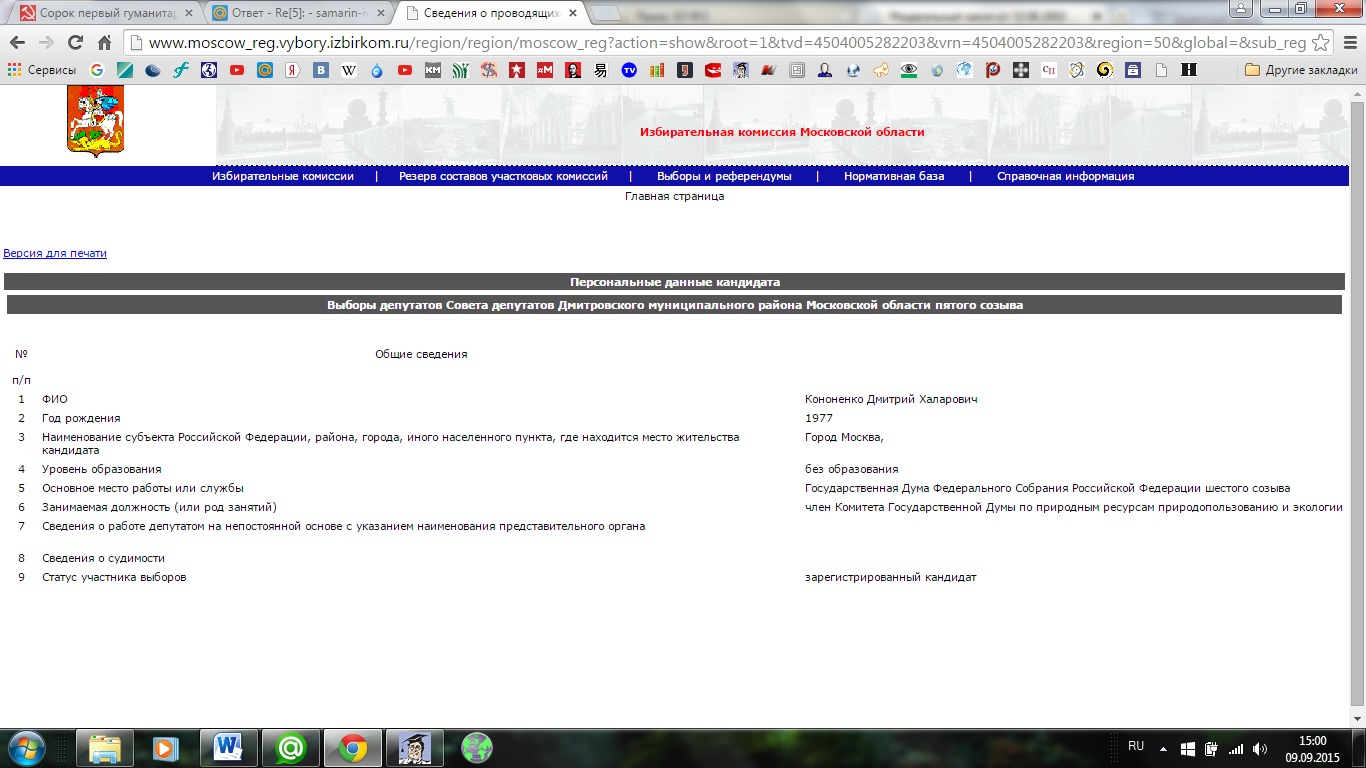Screen dimensions: 1366x768
Task: Click the education value без образования
Action: pyautogui.click(x=852, y=469)
